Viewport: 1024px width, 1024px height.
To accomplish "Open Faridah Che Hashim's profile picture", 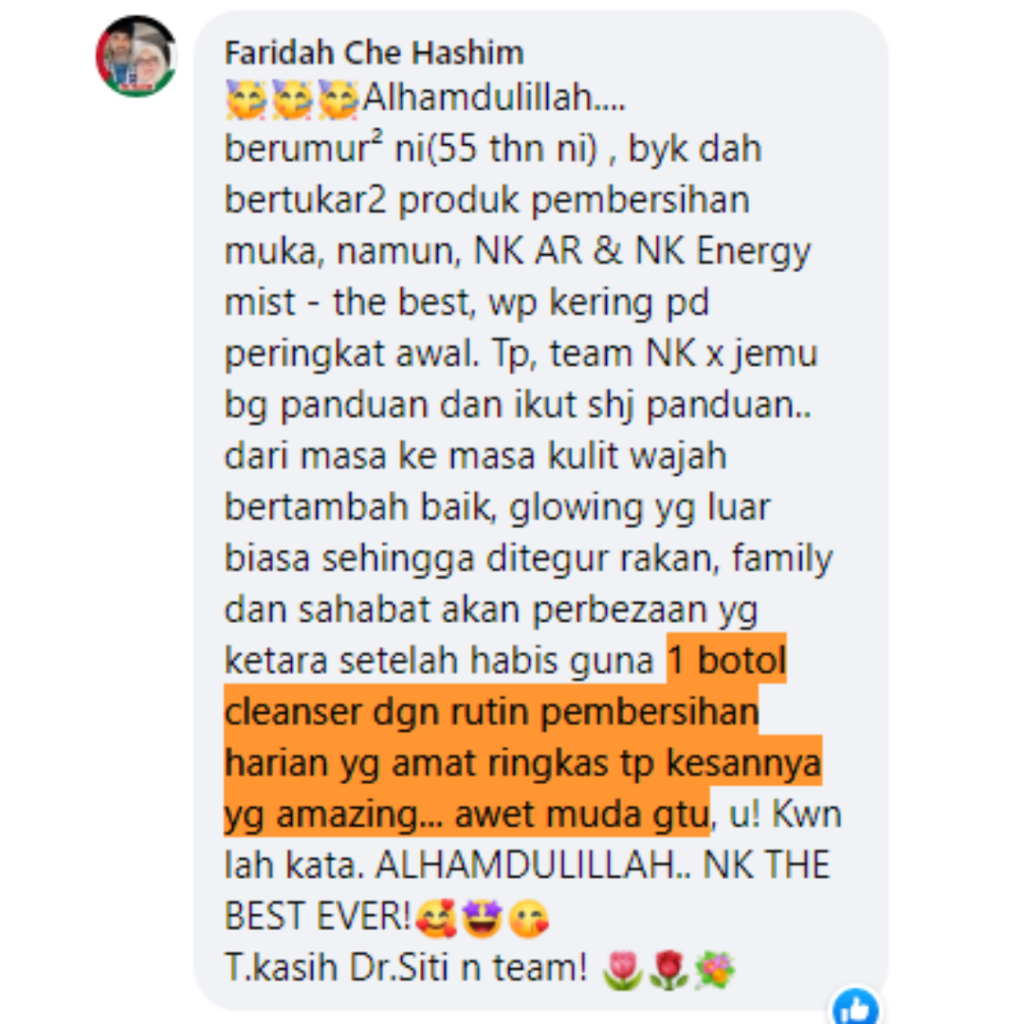I will (x=136, y=57).
